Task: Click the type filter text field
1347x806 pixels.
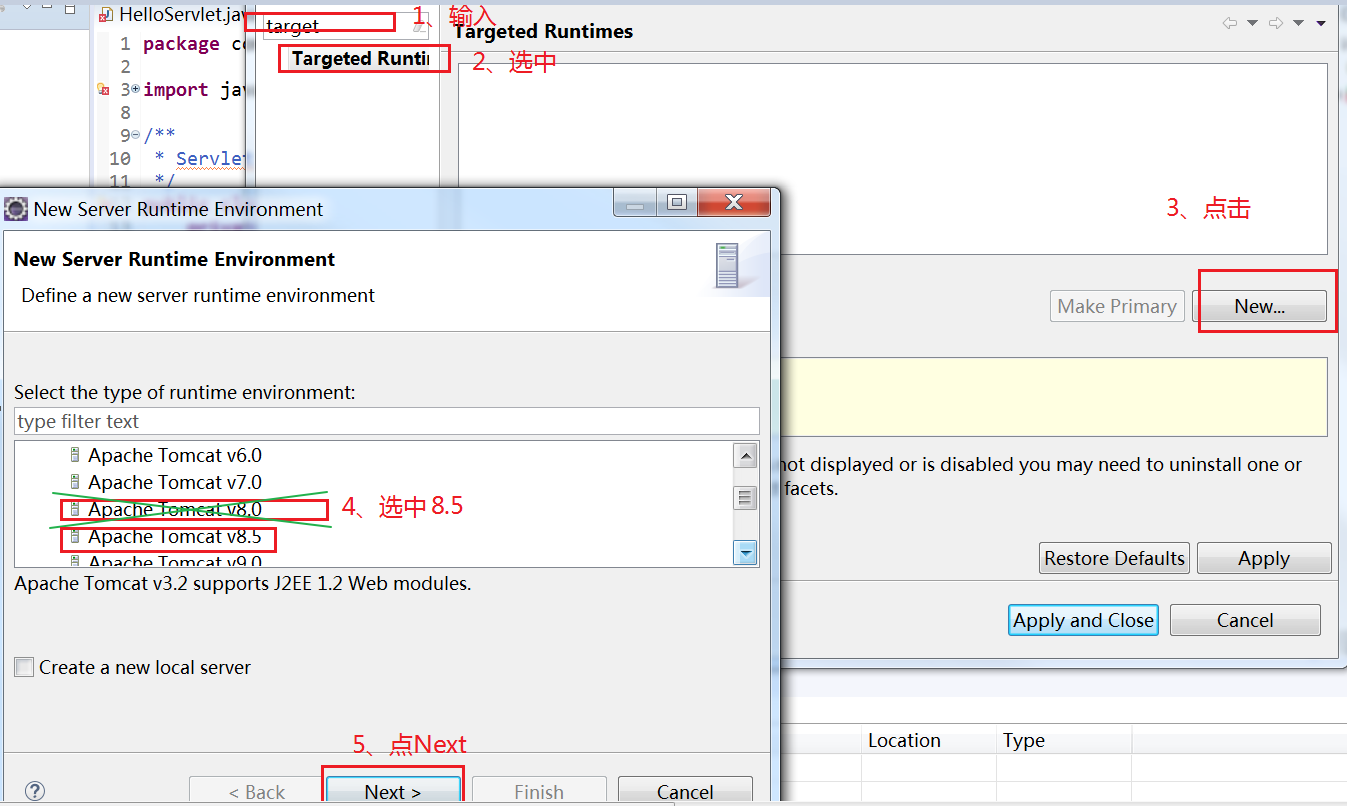Action: [386, 421]
